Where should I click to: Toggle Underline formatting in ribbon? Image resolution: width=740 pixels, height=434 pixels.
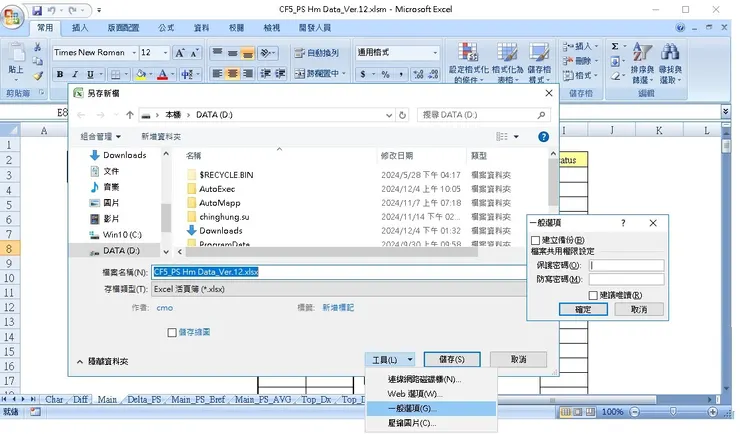(x=90, y=74)
